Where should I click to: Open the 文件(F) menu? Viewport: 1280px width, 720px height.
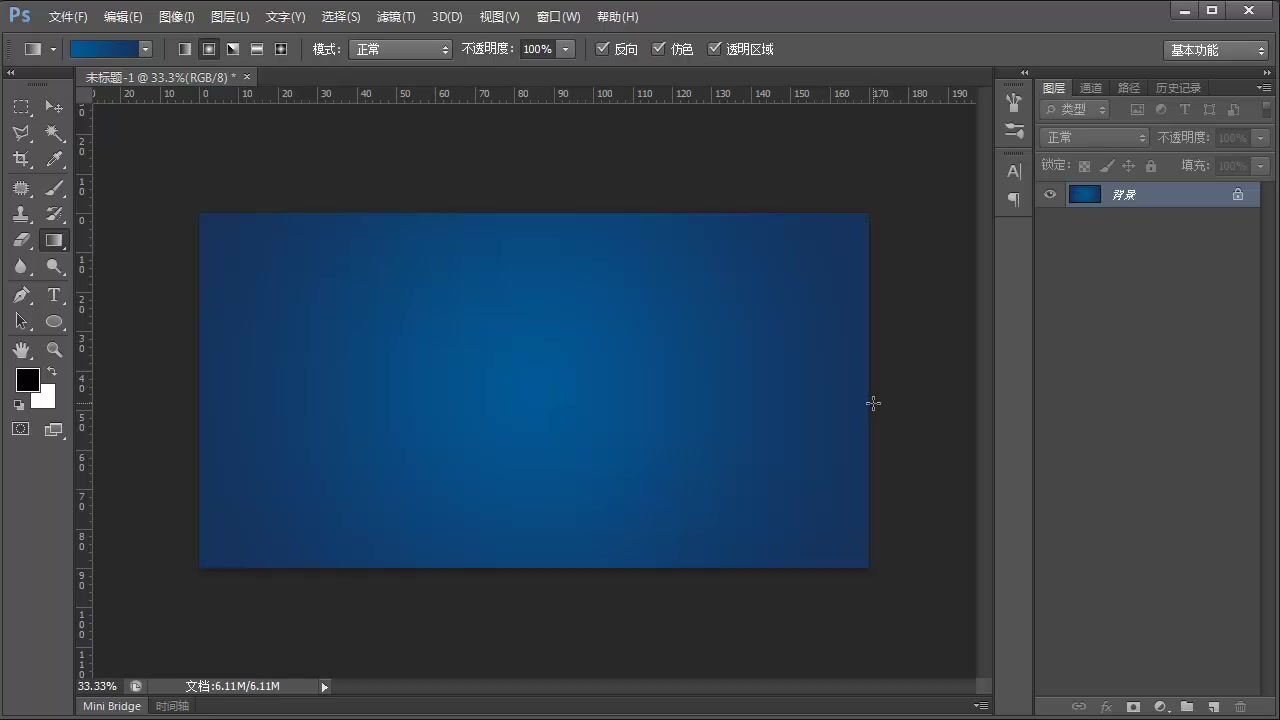[x=68, y=17]
